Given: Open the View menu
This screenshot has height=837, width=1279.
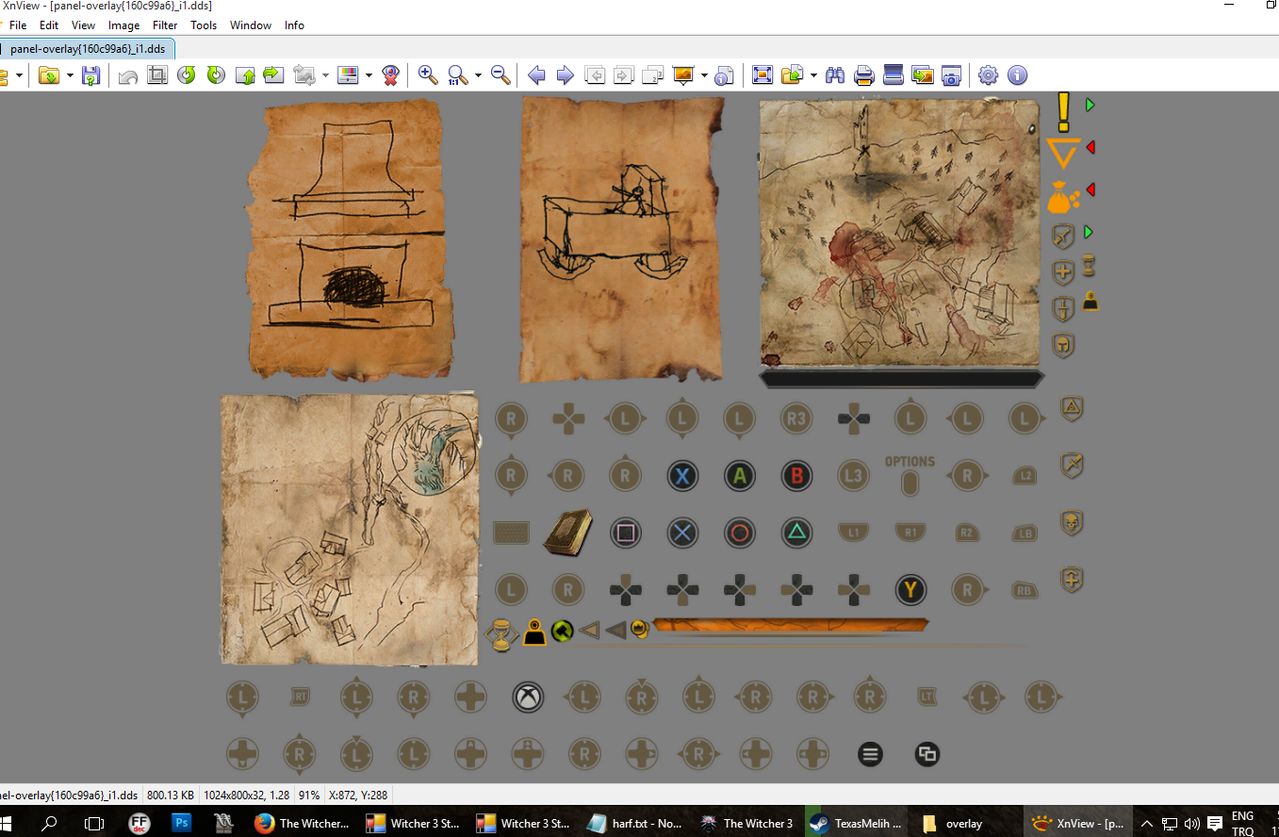Looking at the screenshot, I should point(84,25).
